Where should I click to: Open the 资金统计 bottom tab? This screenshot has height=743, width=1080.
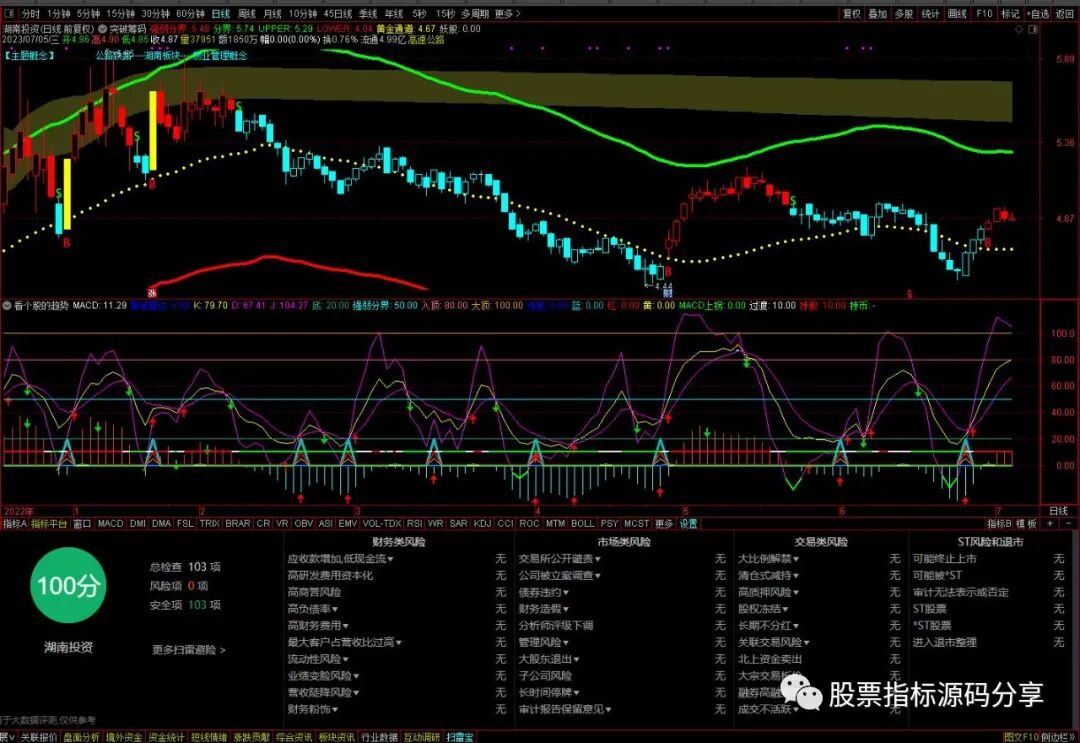[167, 737]
